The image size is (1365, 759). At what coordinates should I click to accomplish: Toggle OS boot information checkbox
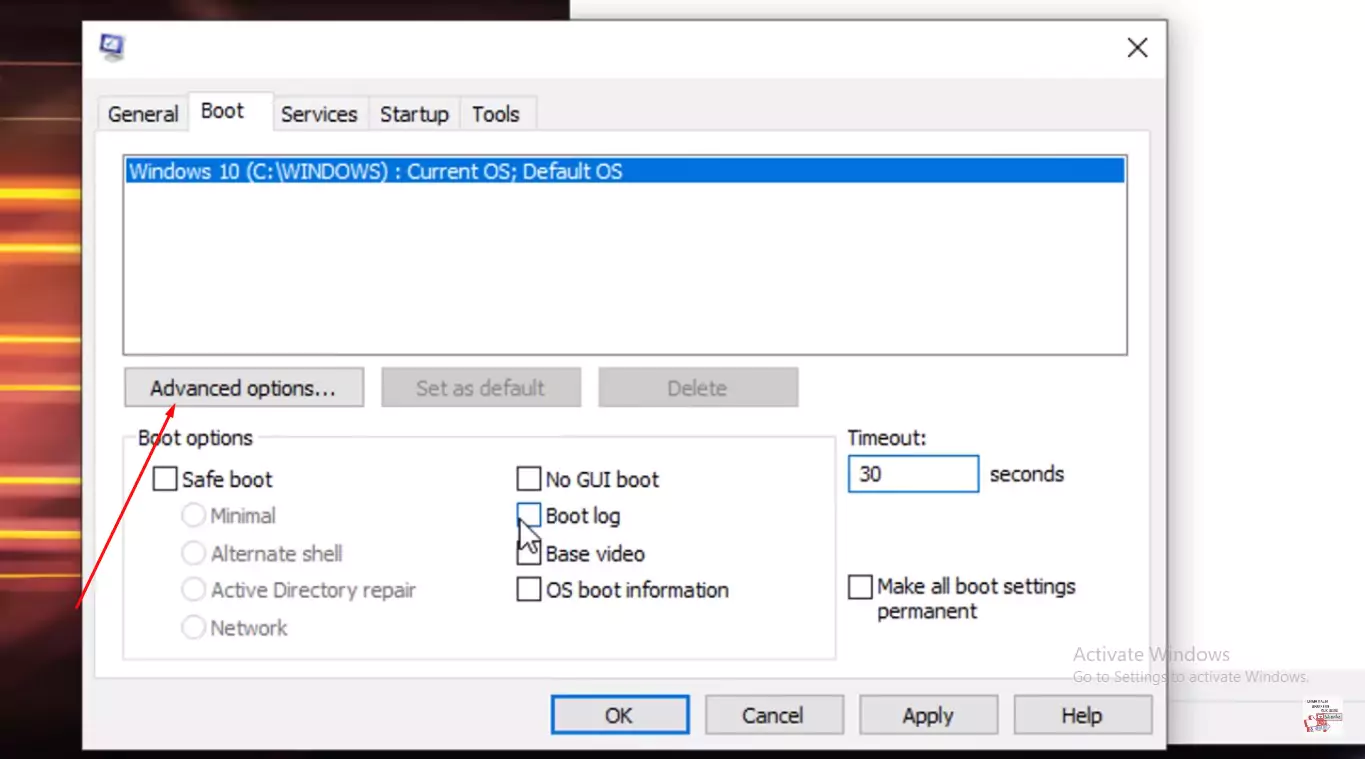[x=528, y=590]
